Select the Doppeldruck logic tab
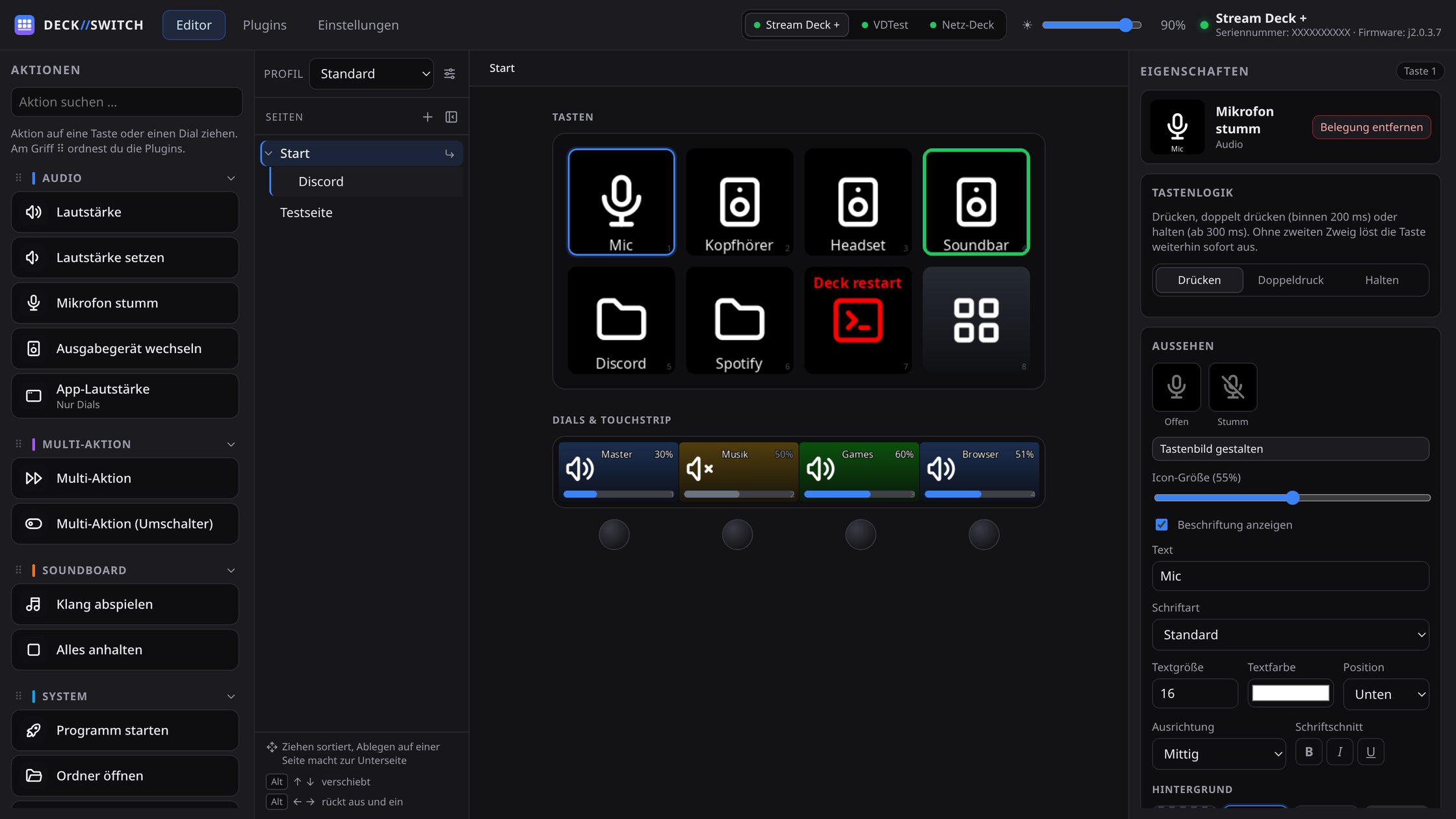The width and height of the screenshot is (1456, 819). [1290, 280]
